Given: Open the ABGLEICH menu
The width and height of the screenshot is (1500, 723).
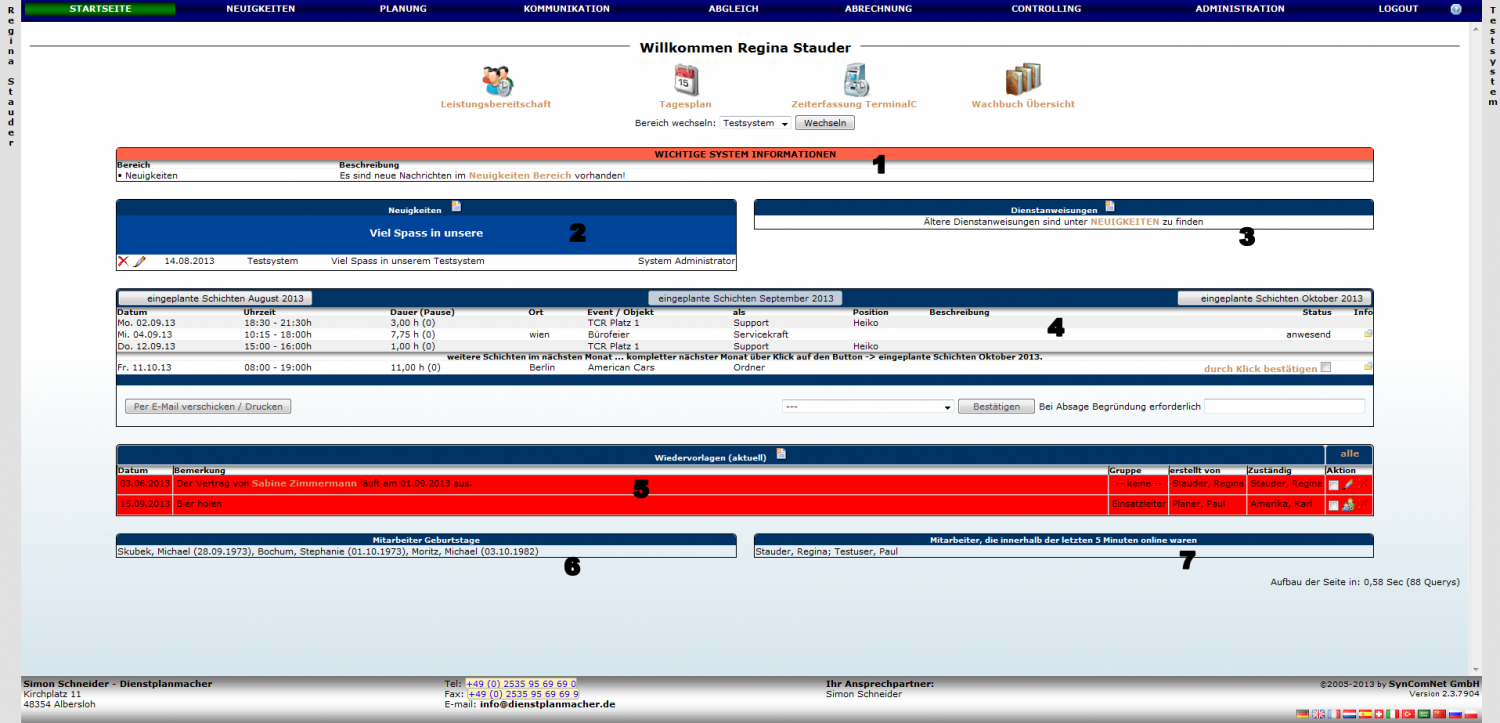Looking at the screenshot, I should tap(735, 9).
